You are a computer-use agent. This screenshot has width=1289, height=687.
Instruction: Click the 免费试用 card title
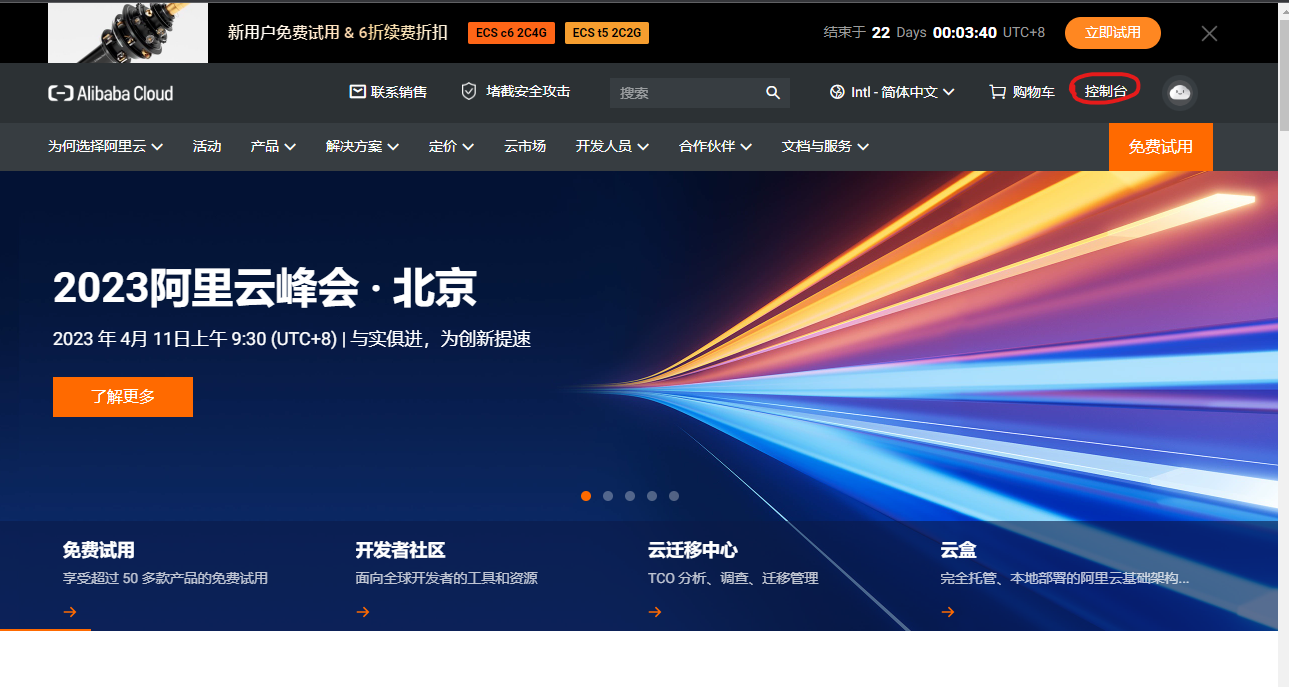point(98,550)
